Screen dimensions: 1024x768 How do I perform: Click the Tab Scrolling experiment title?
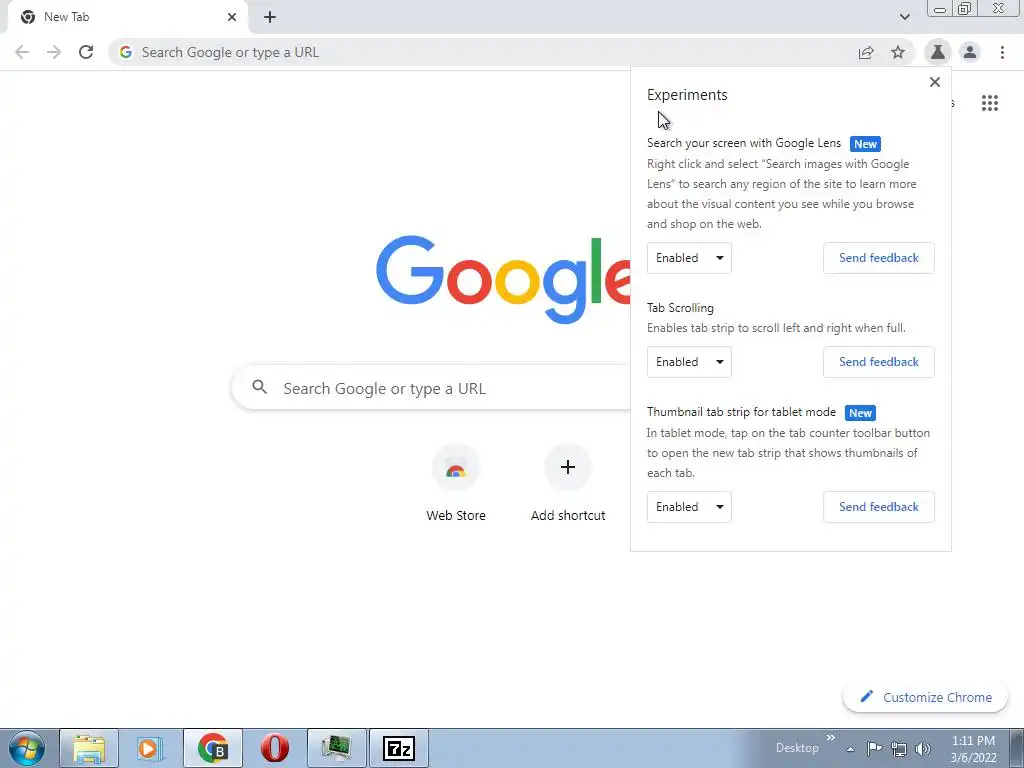pos(680,308)
